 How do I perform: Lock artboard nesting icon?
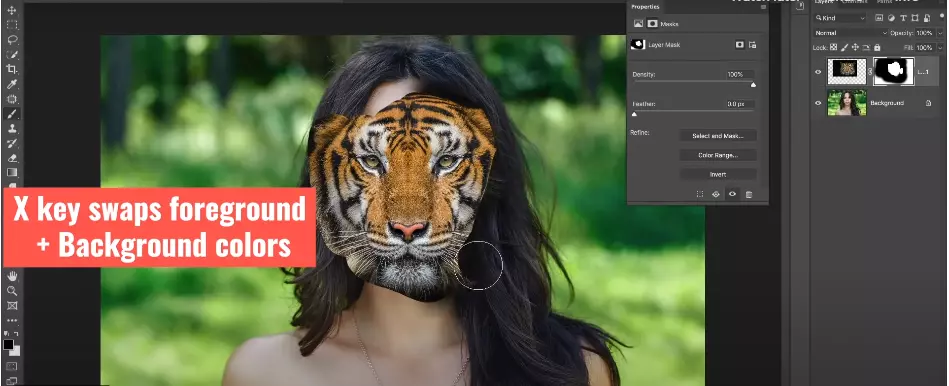[x=866, y=47]
